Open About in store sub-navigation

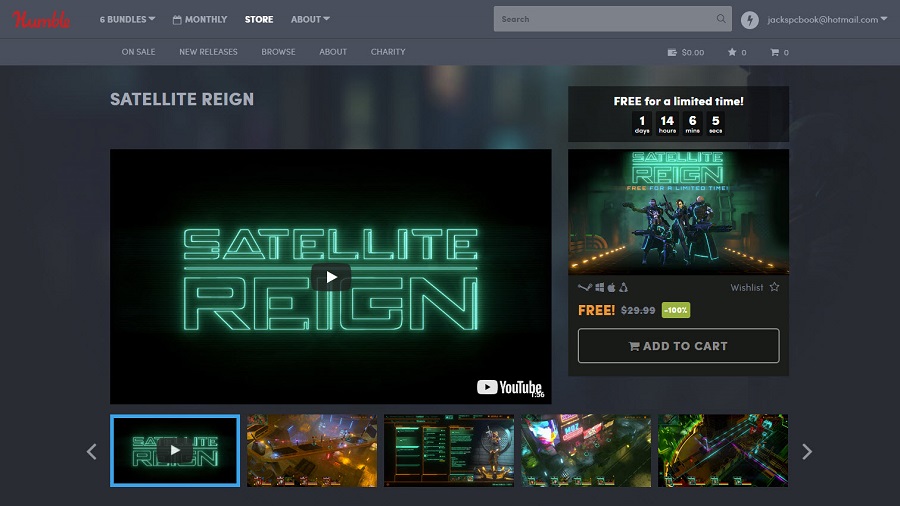[333, 52]
